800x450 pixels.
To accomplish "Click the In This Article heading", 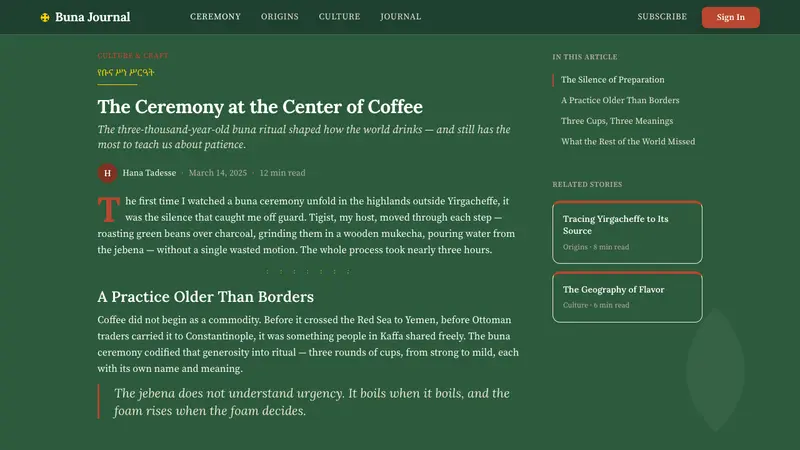I will 585,57.
